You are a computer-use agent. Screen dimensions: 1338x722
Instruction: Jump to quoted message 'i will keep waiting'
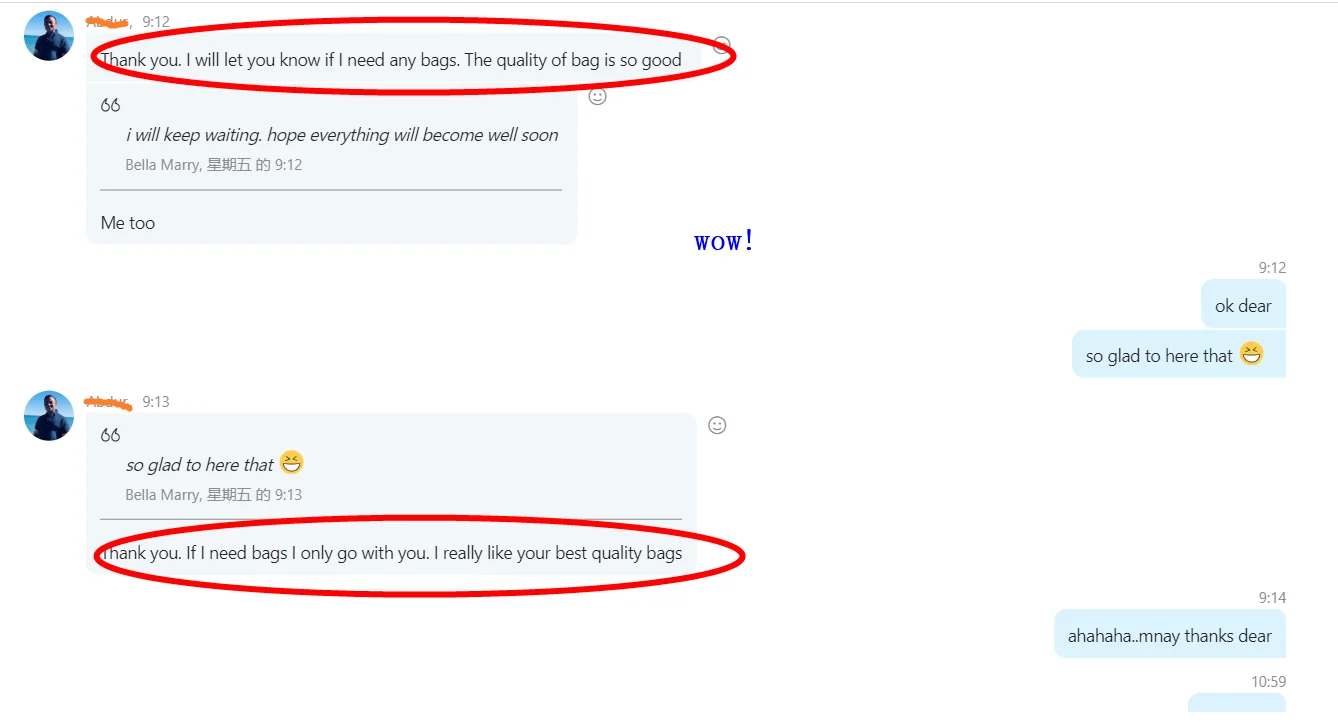(342, 135)
